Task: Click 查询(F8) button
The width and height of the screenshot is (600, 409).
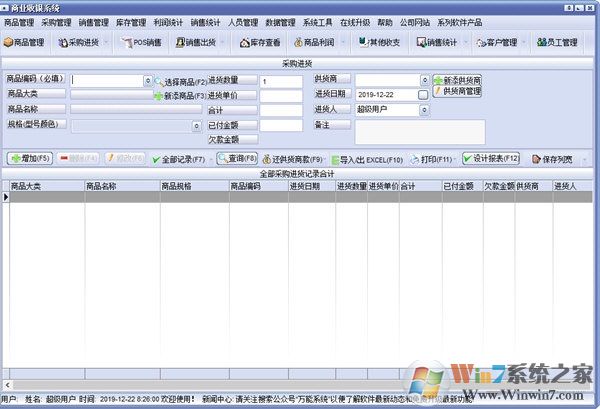Action: [x=237, y=158]
